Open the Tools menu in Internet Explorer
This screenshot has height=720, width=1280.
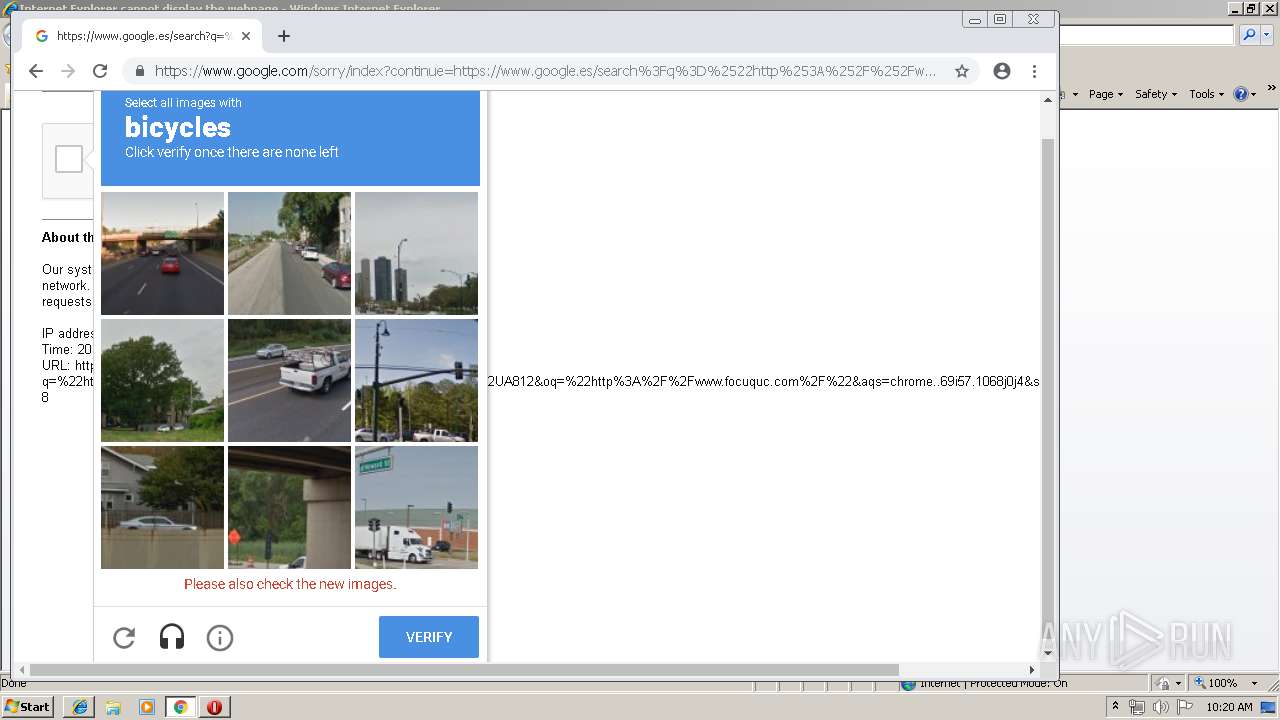[x=1206, y=94]
